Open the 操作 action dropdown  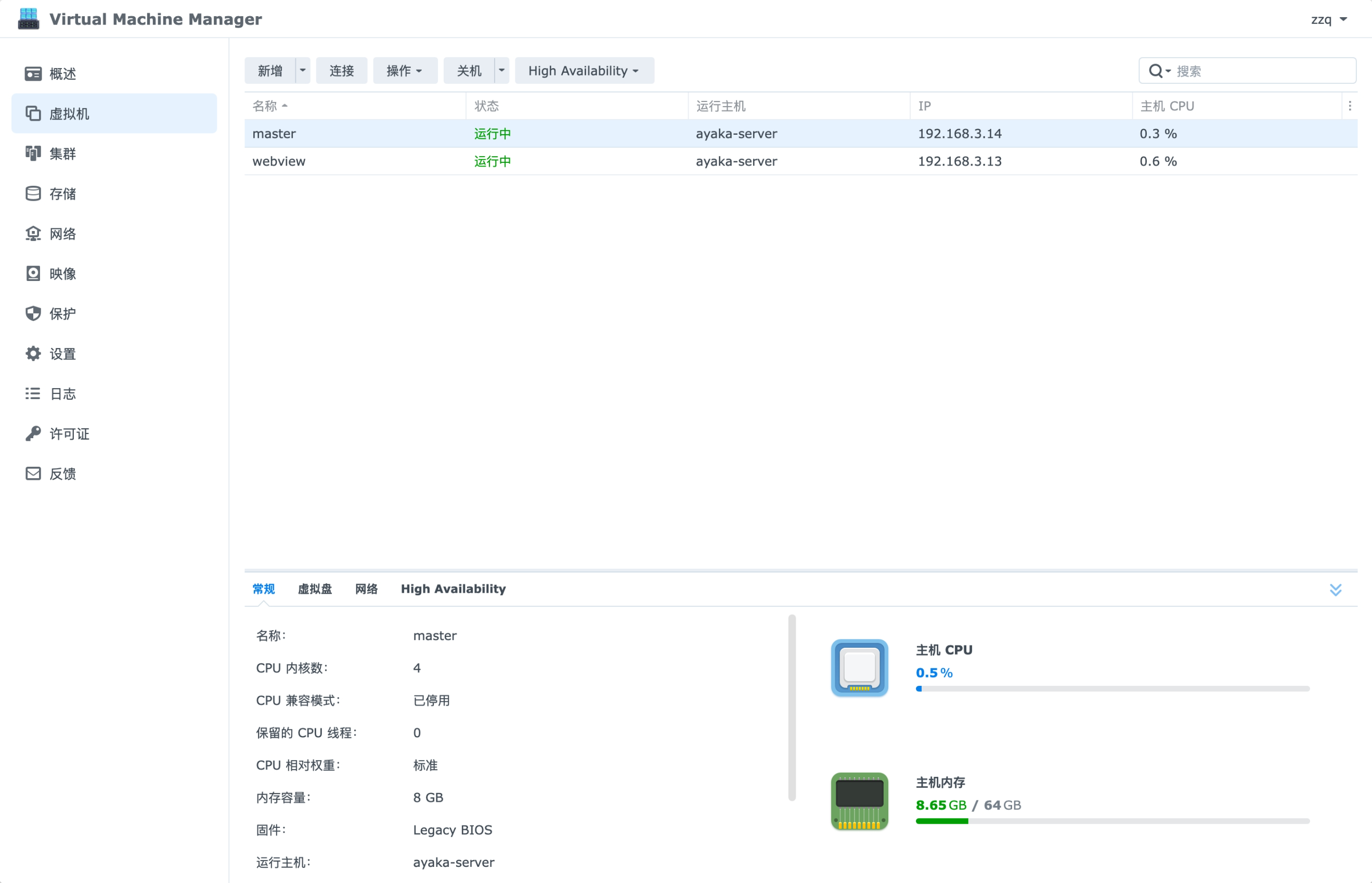pos(405,71)
